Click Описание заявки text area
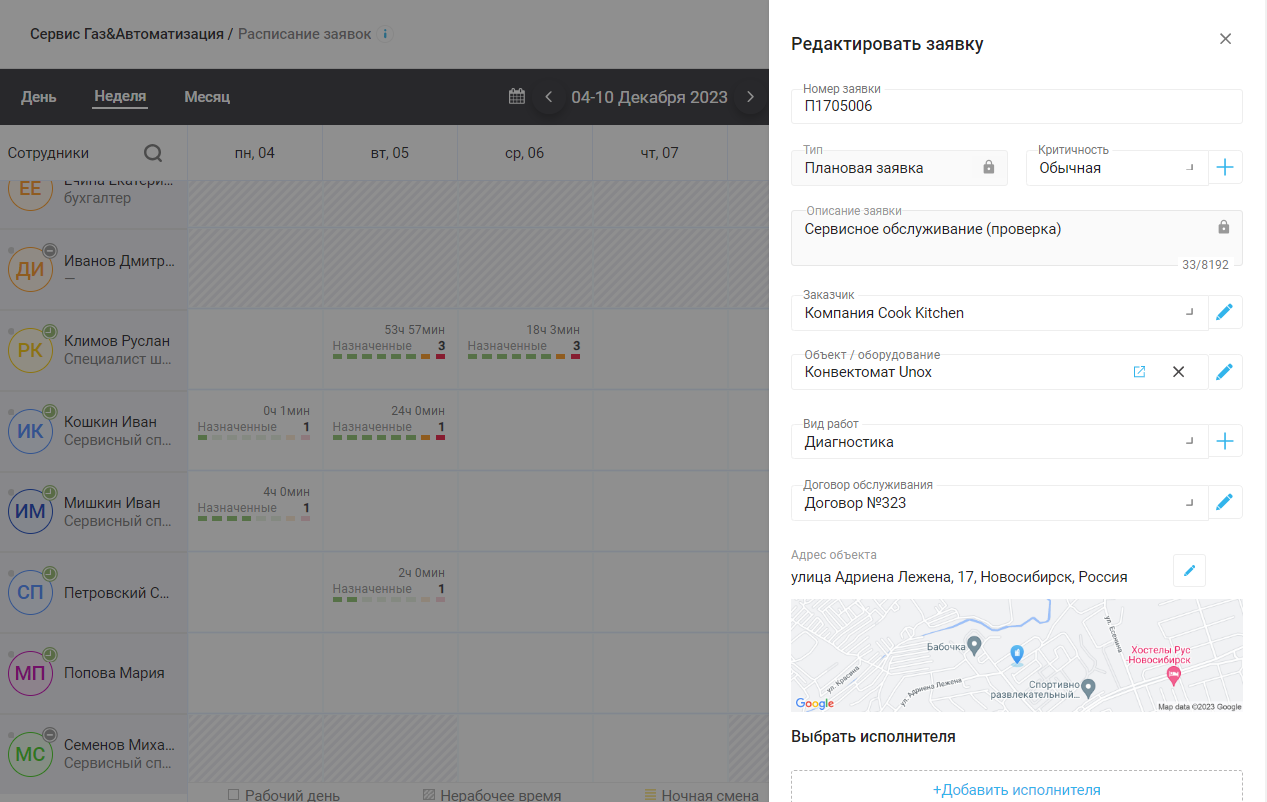1267x802 pixels. [x=1017, y=238]
